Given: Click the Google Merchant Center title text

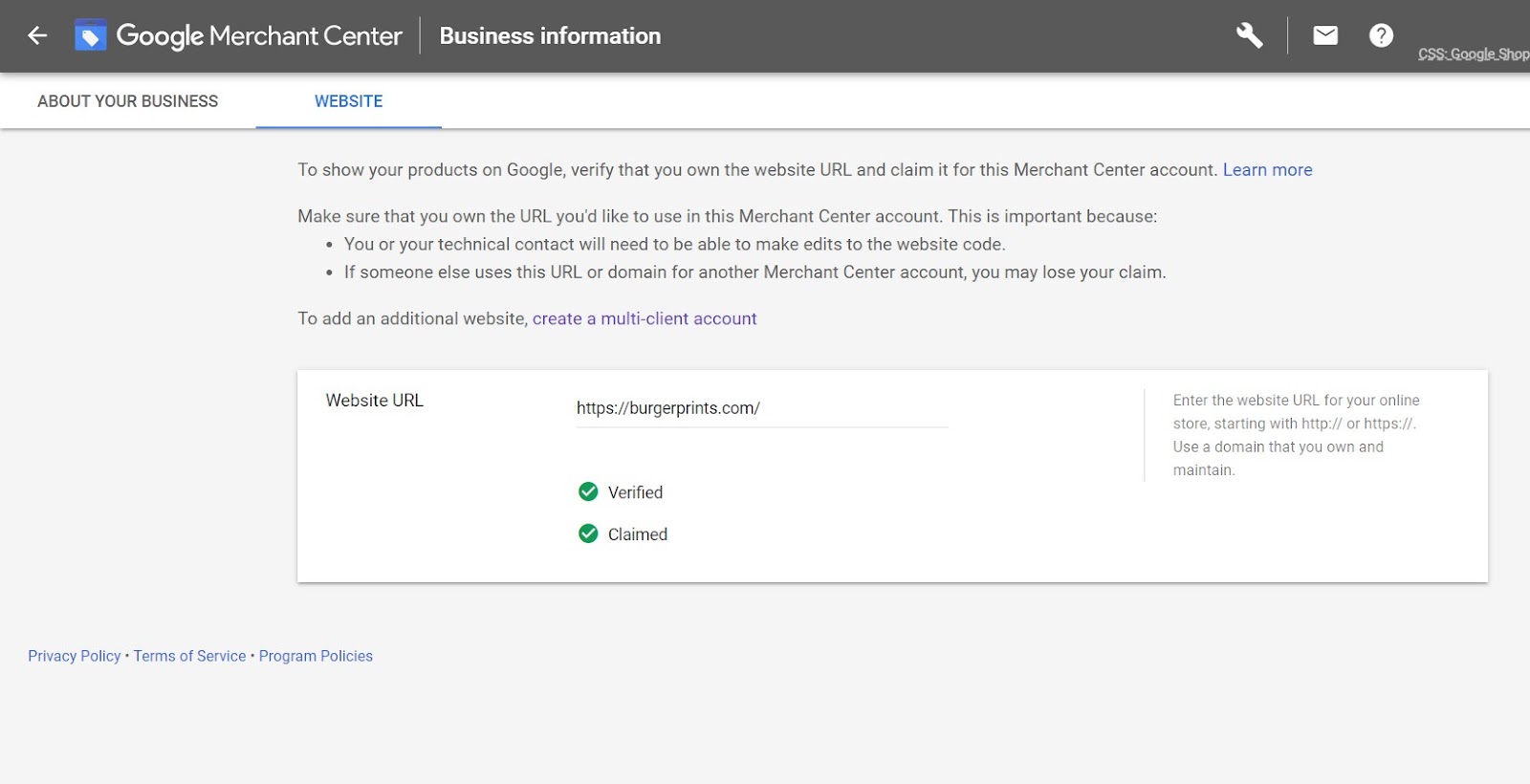Looking at the screenshot, I should pos(259,36).
